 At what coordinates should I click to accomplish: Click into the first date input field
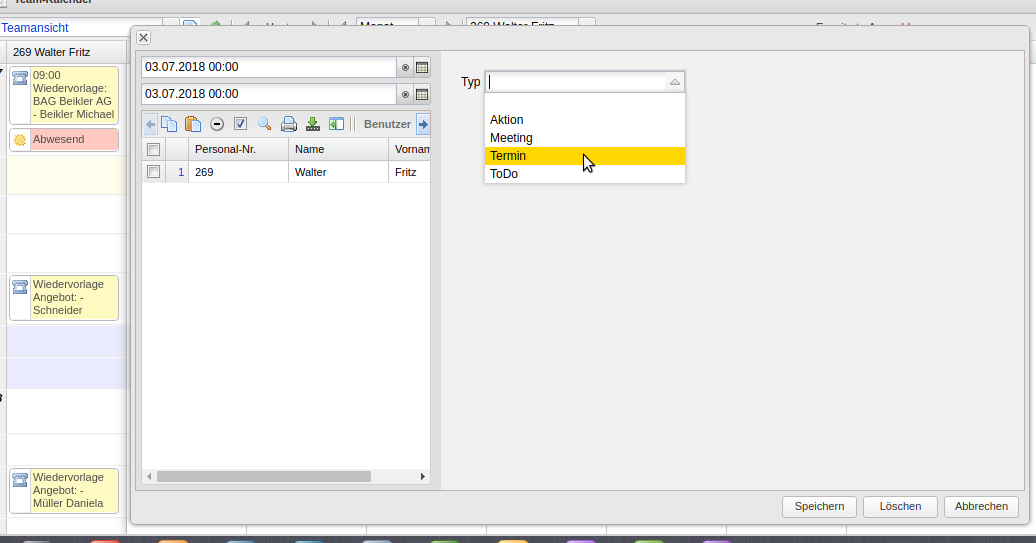[x=268, y=67]
